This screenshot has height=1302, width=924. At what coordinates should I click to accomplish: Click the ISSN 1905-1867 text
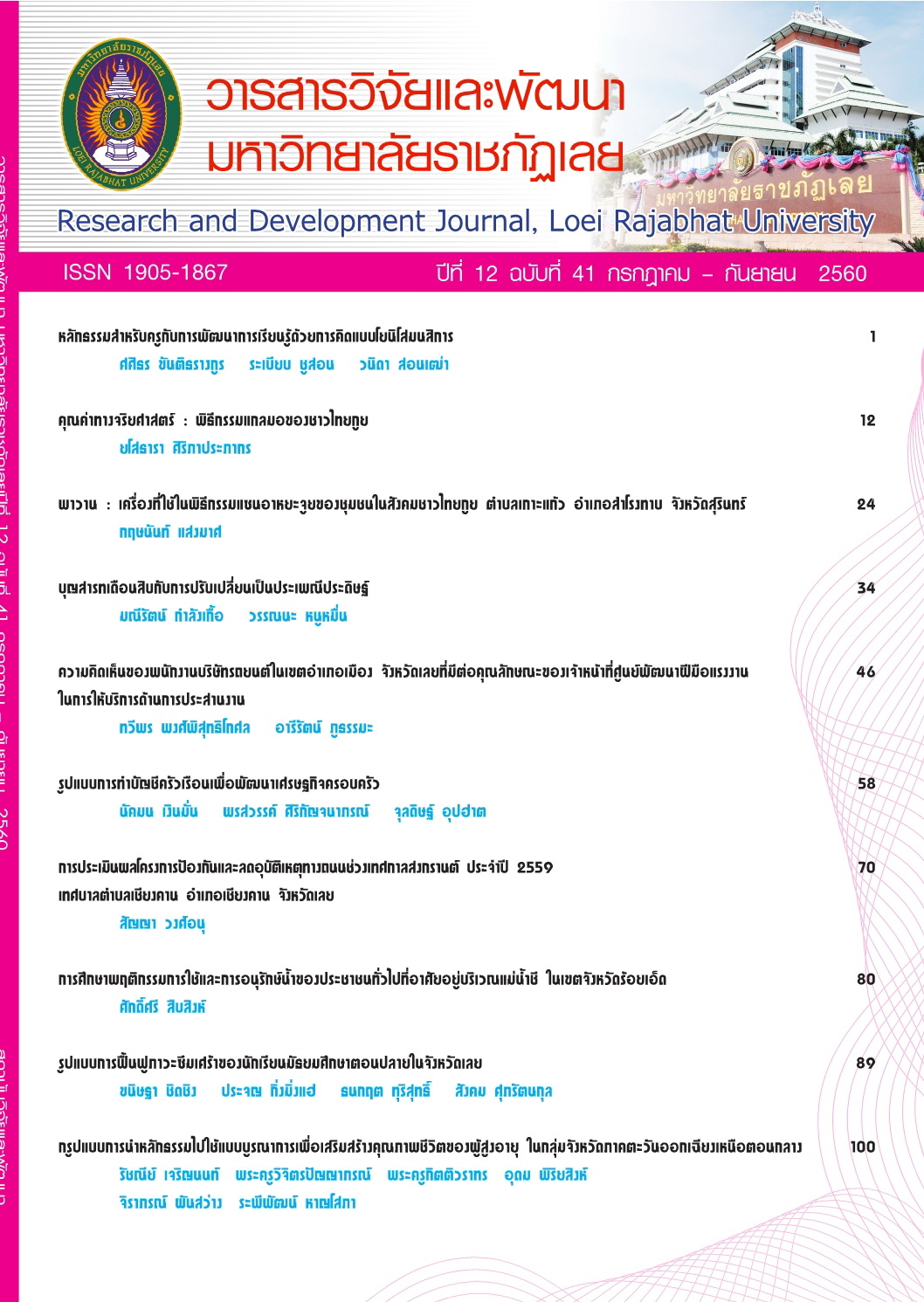click(145, 272)
